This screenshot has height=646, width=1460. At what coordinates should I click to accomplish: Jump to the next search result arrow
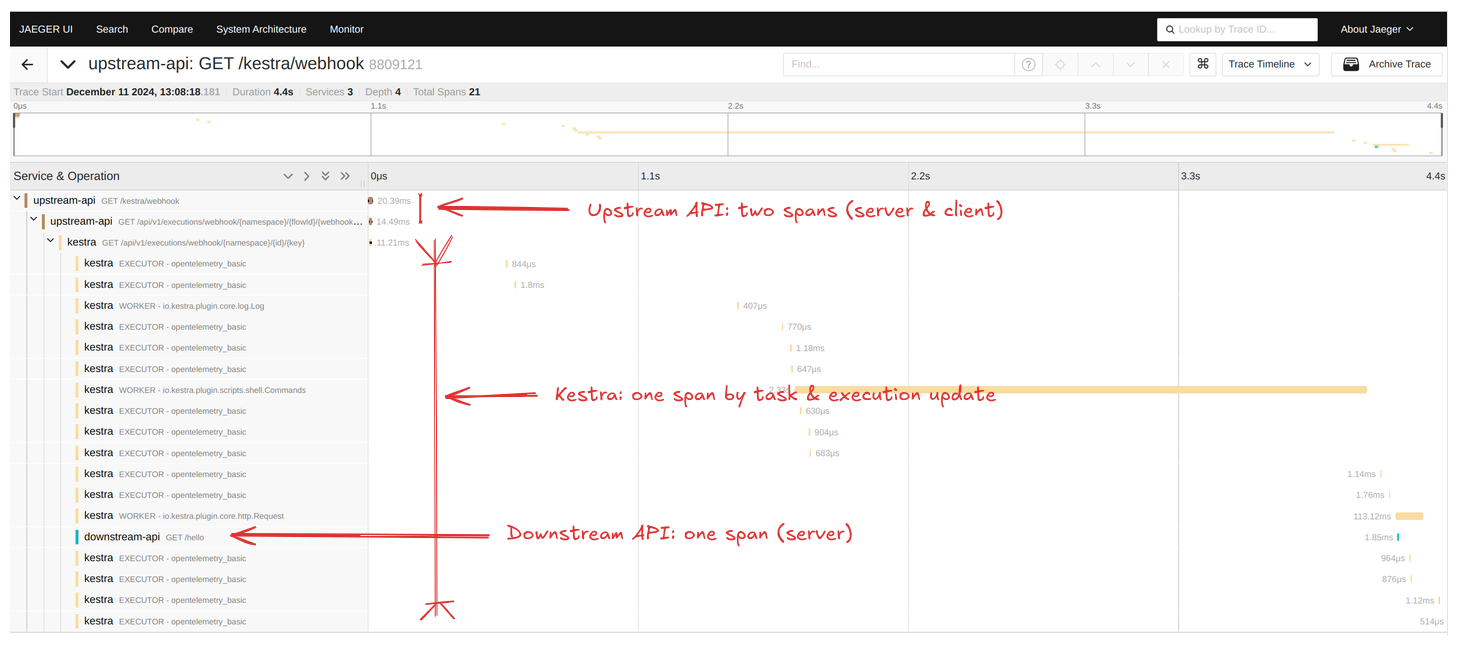pyautogui.click(x=1130, y=64)
